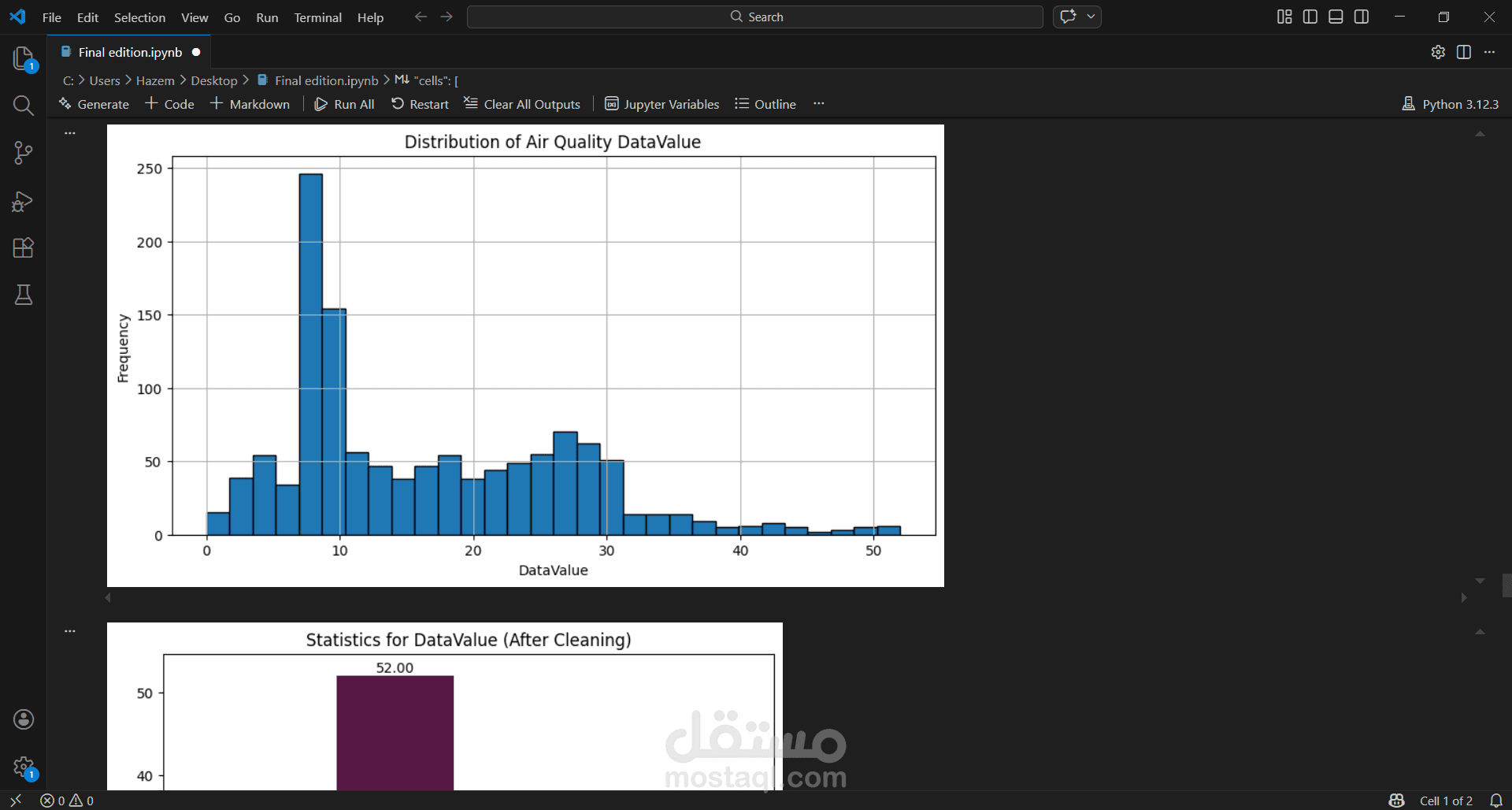Go forward with the right arrow
1512x810 pixels.
point(447,17)
